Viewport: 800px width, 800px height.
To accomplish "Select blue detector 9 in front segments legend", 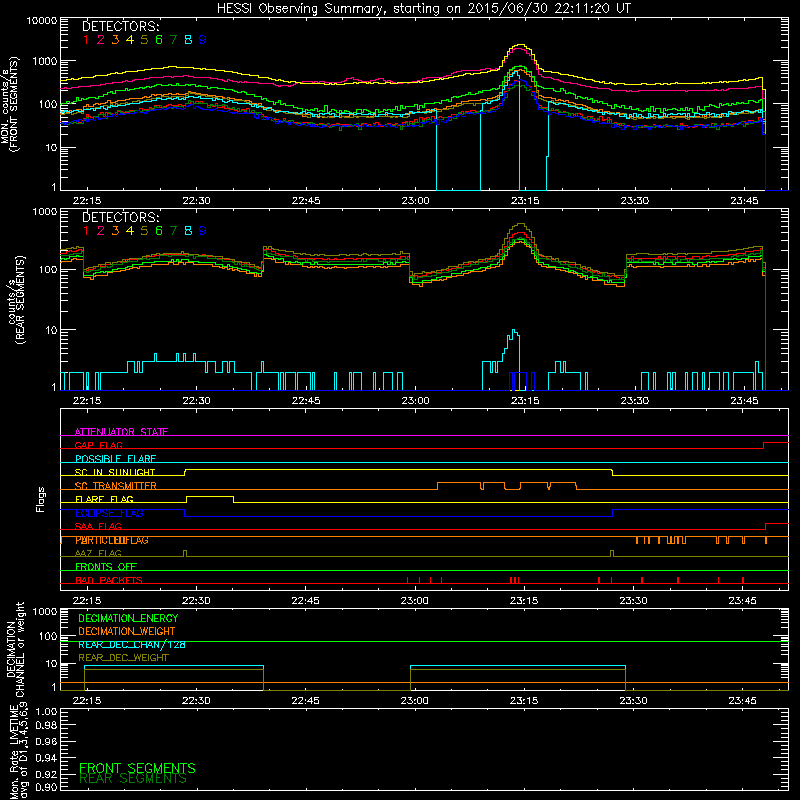I will point(203,40).
